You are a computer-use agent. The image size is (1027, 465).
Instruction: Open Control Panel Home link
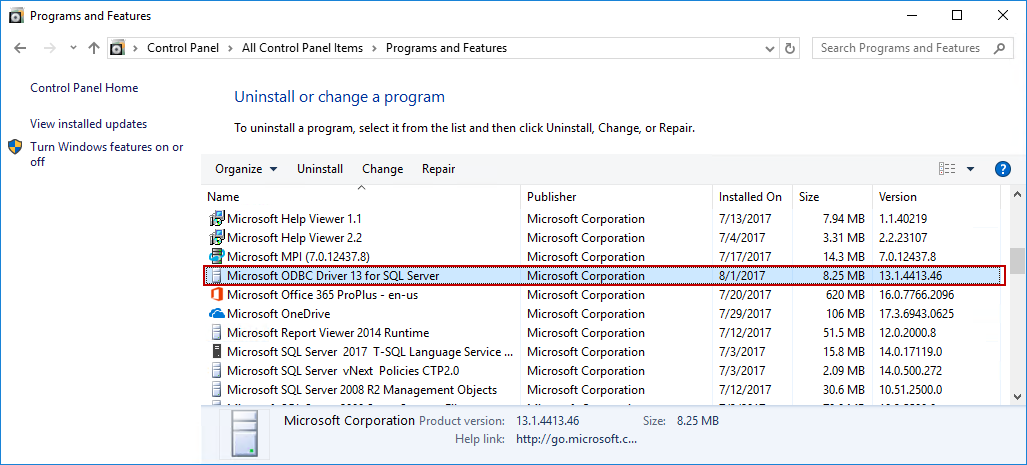84,88
